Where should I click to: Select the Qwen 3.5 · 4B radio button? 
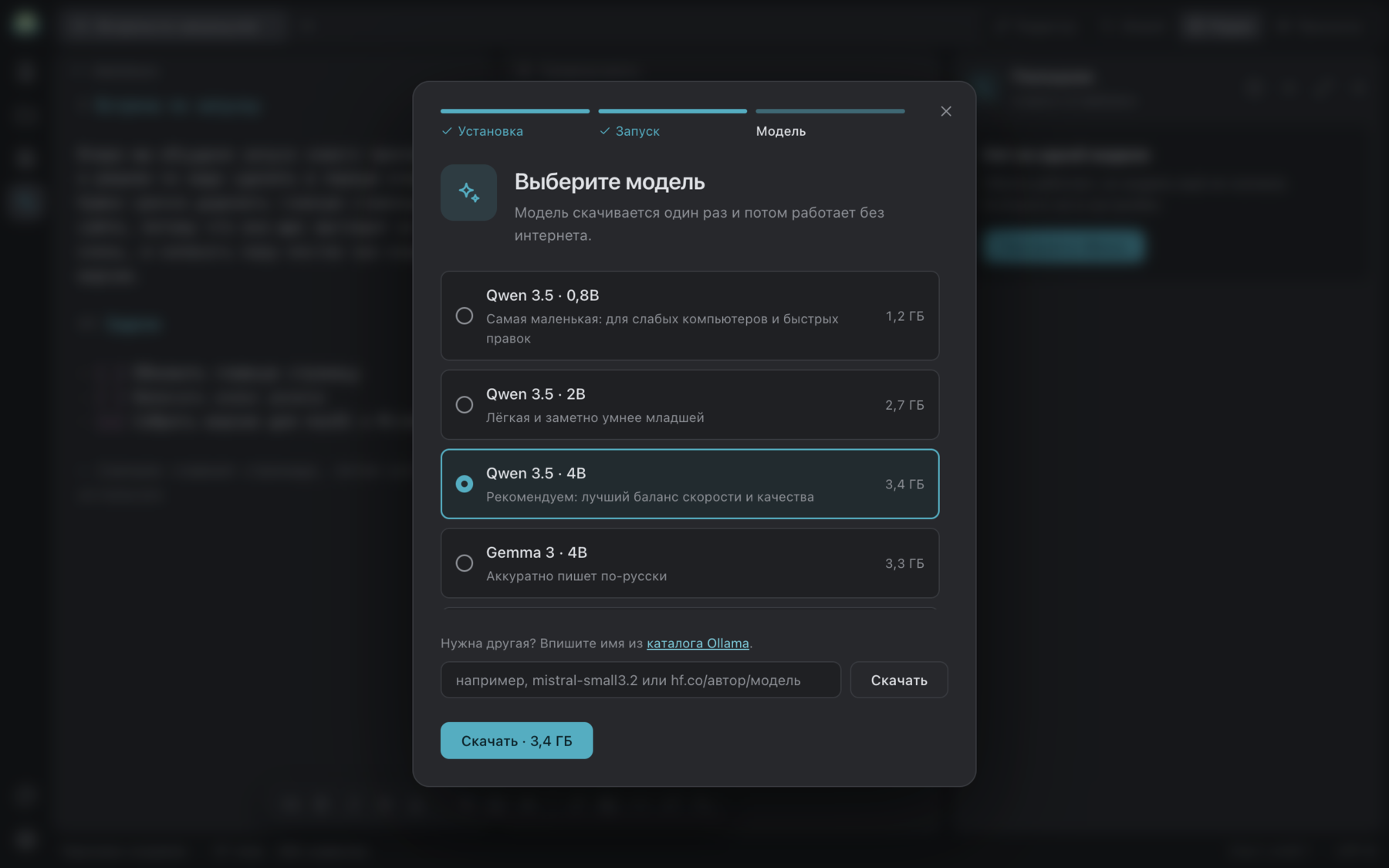(465, 484)
